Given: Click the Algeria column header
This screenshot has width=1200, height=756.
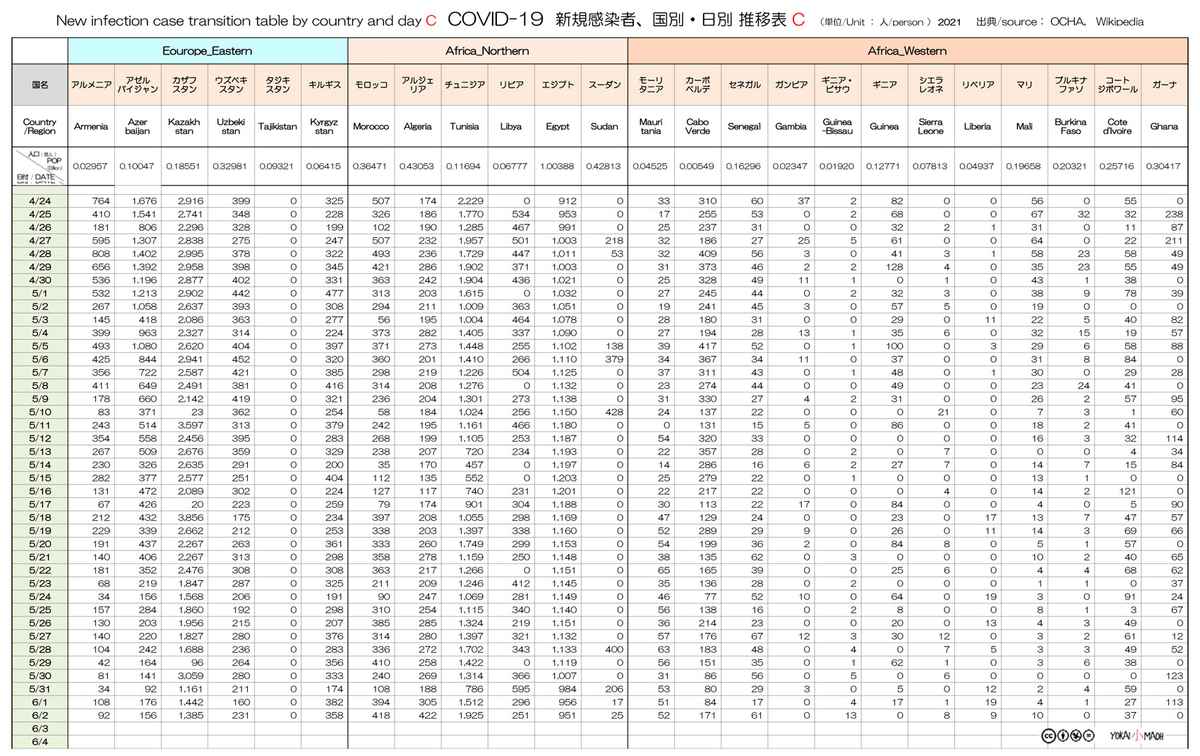Looking at the screenshot, I should [418, 127].
